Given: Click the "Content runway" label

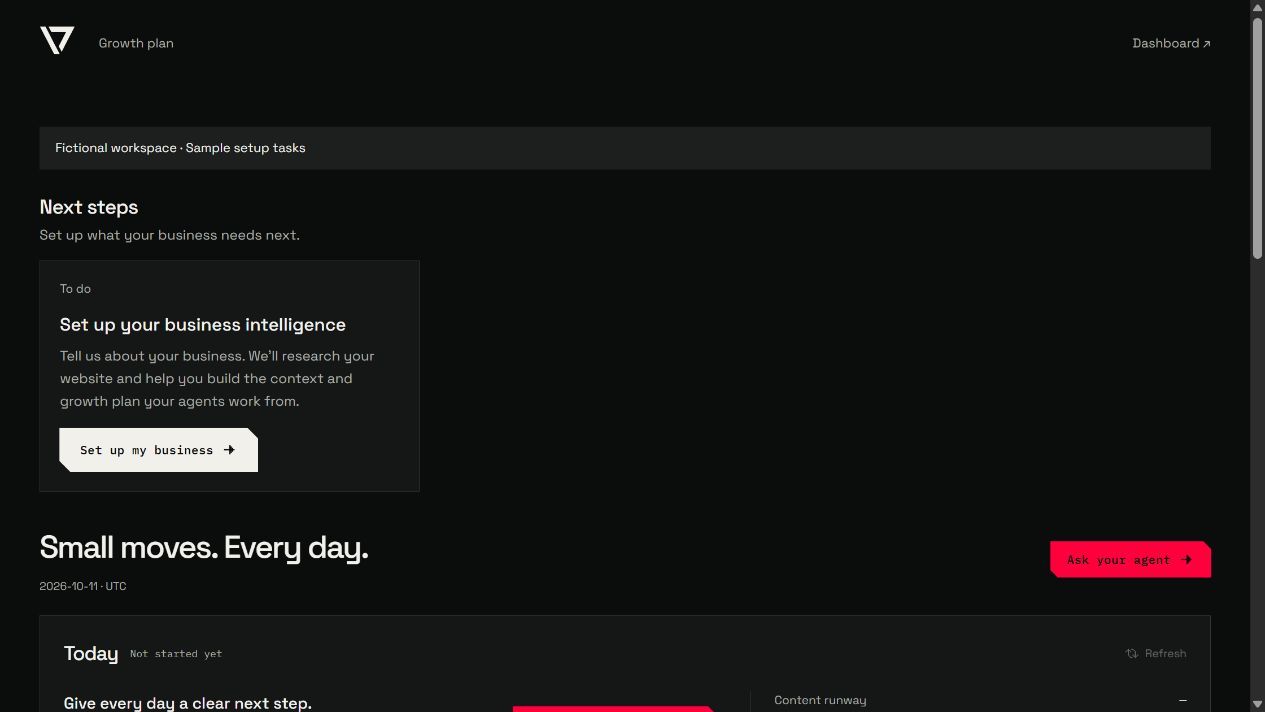Looking at the screenshot, I should click(x=820, y=700).
